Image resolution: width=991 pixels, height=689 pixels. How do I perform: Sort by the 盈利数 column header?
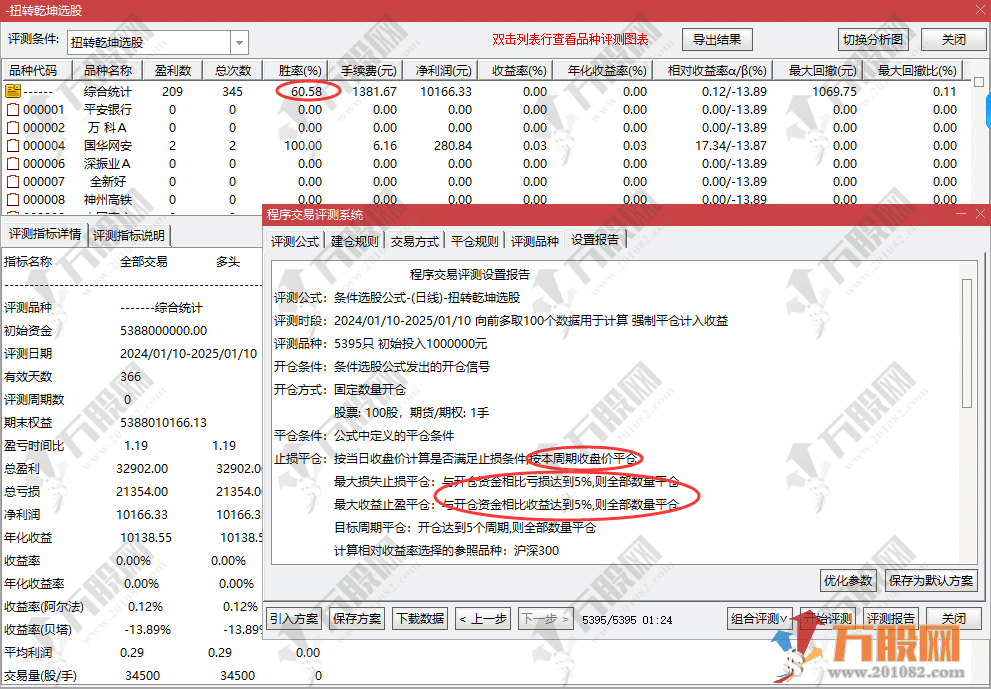pos(173,70)
